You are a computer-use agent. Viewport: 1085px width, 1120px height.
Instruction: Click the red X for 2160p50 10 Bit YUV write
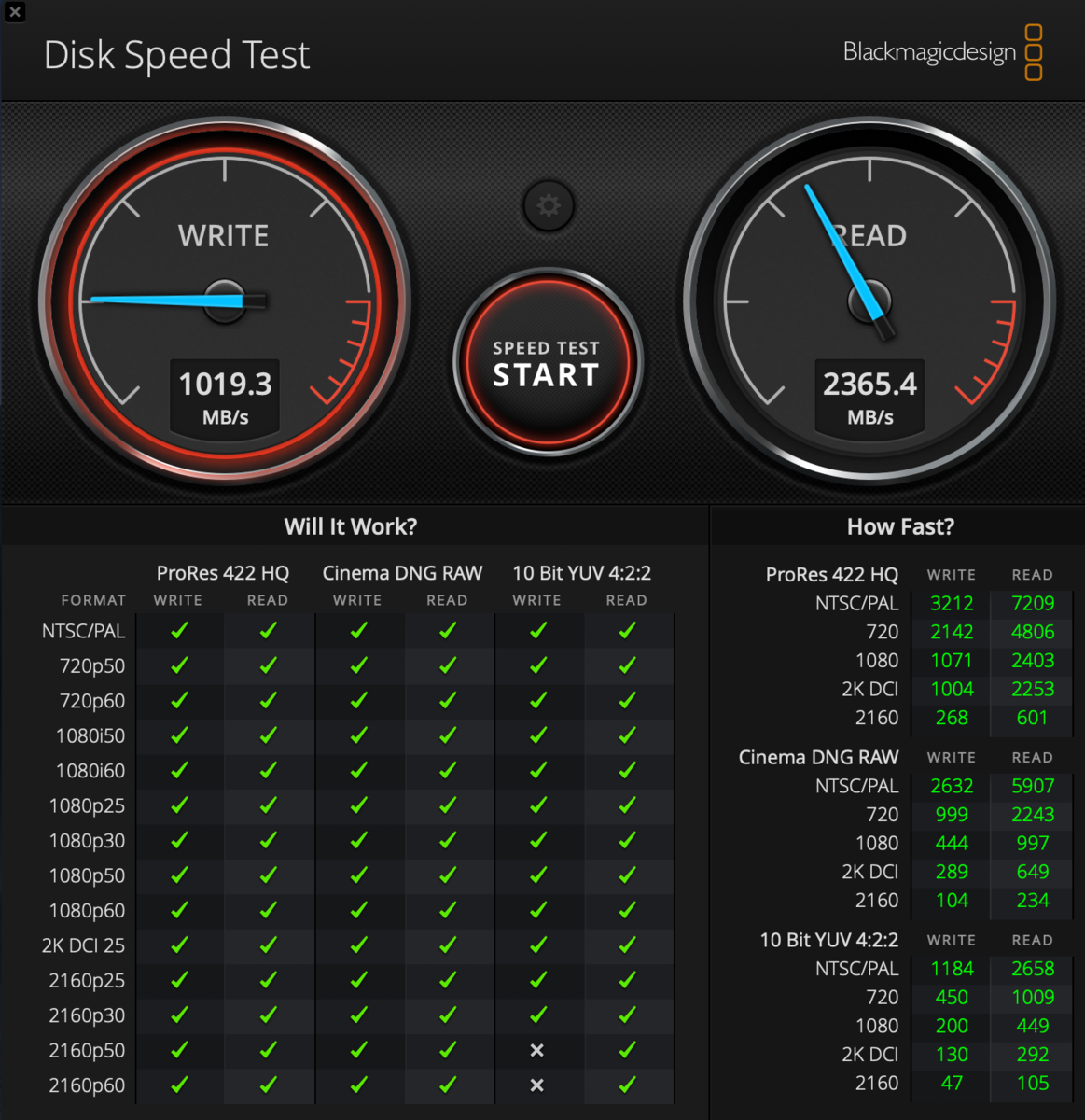[x=536, y=1050]
